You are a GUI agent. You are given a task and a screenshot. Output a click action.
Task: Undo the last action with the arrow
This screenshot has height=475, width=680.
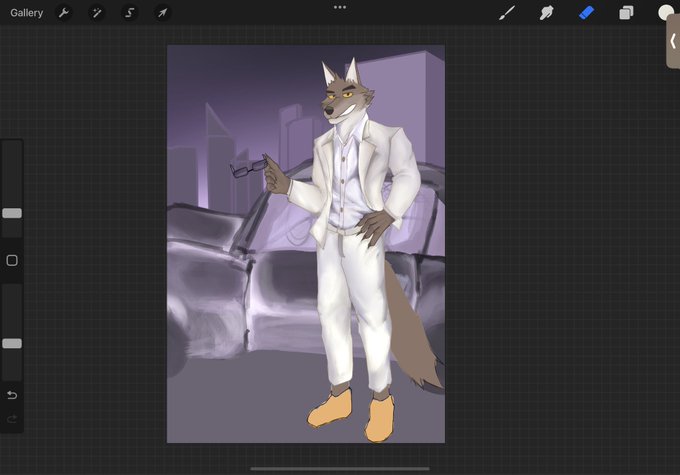pyautogui.click(x=12, y=395)
